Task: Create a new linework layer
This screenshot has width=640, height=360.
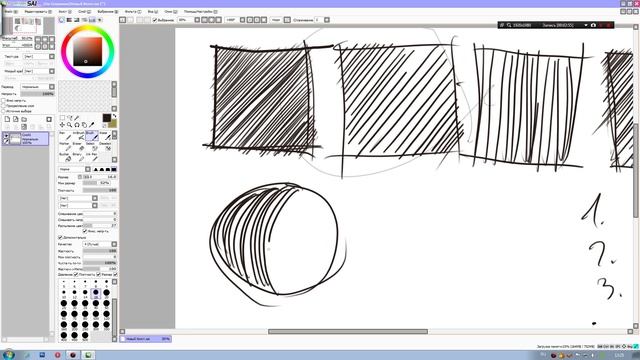Action: (x=16, y=119)
